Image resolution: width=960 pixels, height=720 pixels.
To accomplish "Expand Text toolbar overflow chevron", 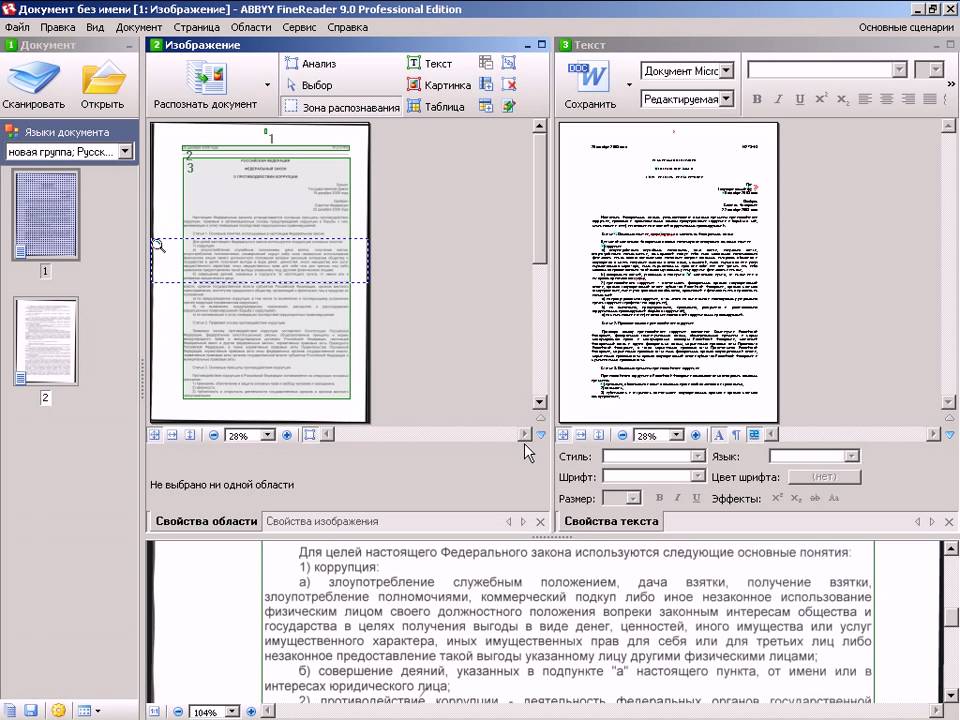I will point(950,83).
